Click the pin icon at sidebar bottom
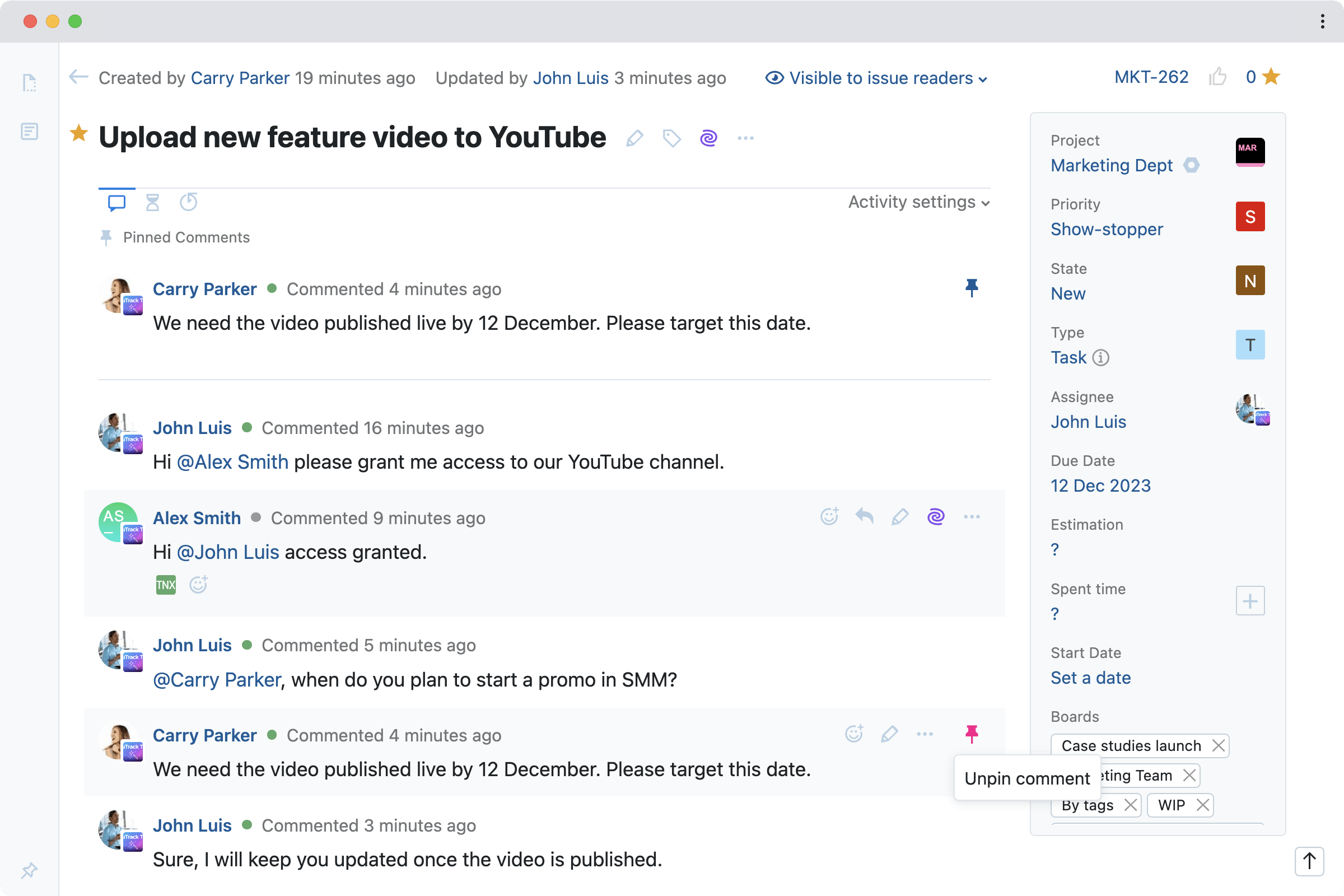 pos(30,870)
